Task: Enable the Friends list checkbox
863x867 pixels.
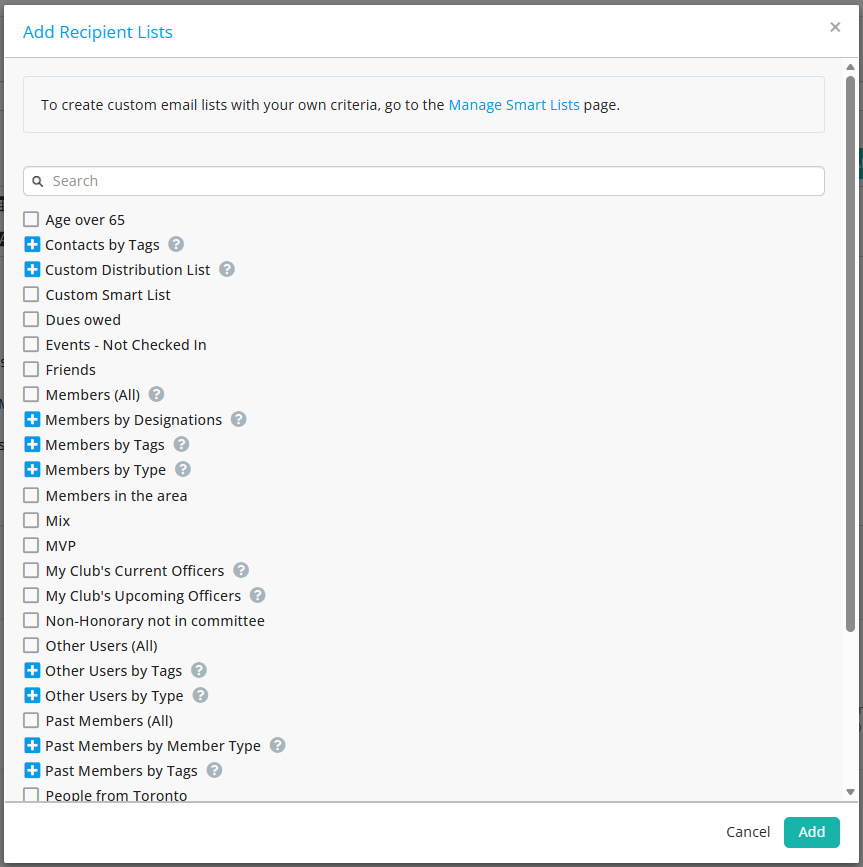Action: click(30, 368)
